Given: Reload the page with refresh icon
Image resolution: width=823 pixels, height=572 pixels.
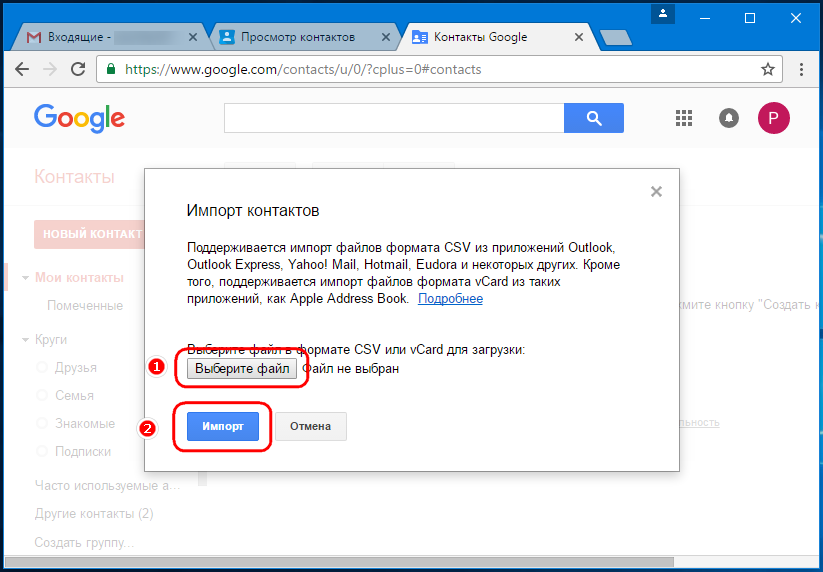Looking at the screenshot, I should tap(78, 69).
